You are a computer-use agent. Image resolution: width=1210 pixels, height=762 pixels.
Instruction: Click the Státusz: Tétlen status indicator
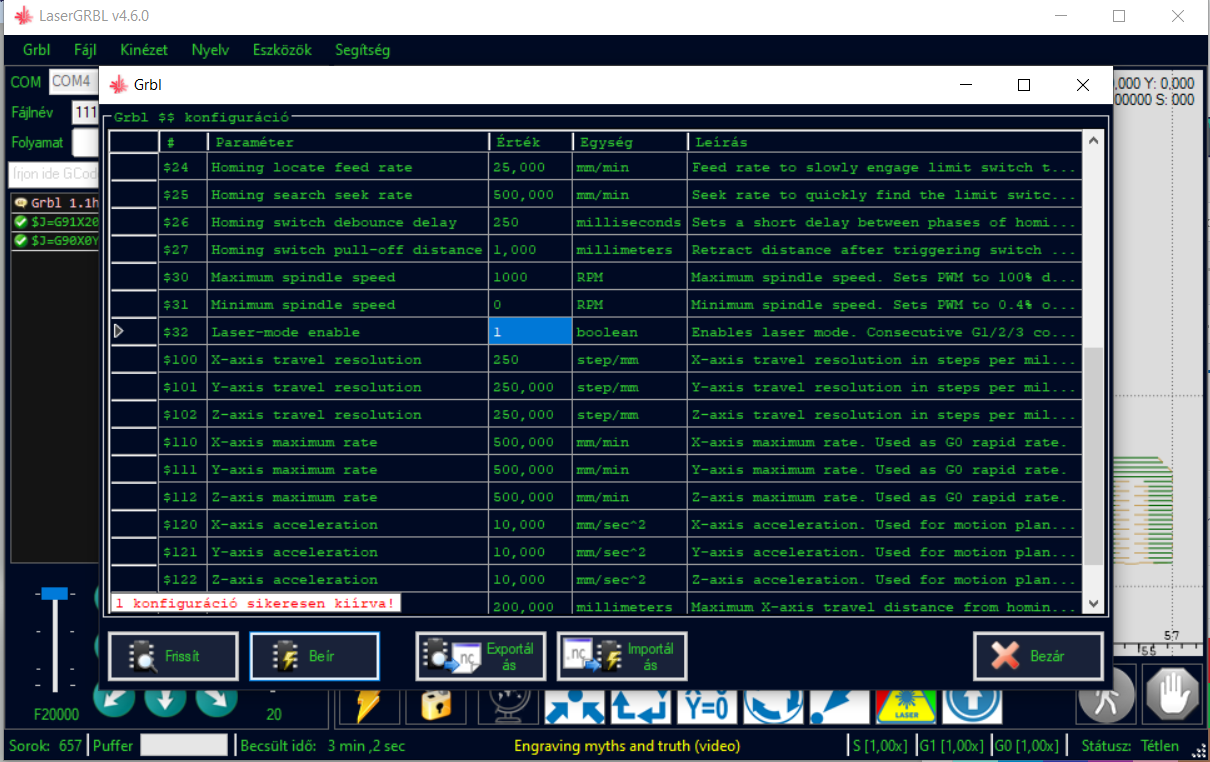pyautogui.click(x=1130, y=746)
